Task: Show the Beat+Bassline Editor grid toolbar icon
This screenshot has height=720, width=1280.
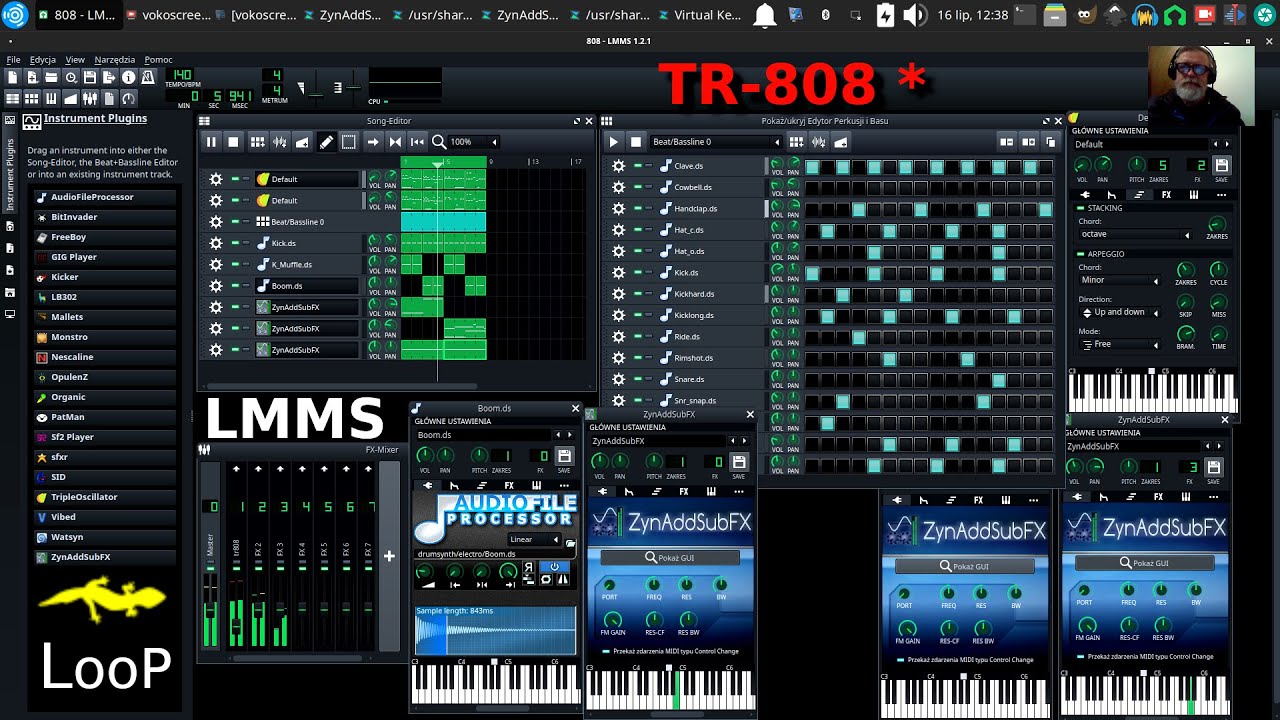Action: (32, 98)
